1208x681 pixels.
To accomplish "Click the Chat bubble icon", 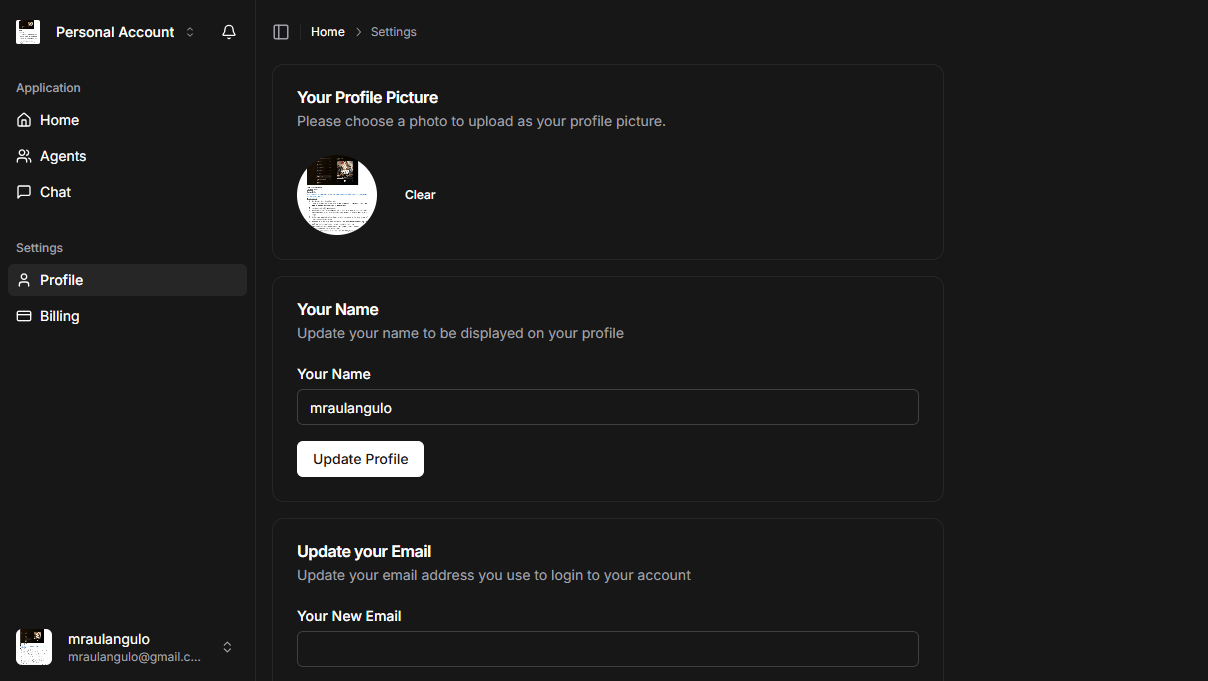I will (24, 192).
